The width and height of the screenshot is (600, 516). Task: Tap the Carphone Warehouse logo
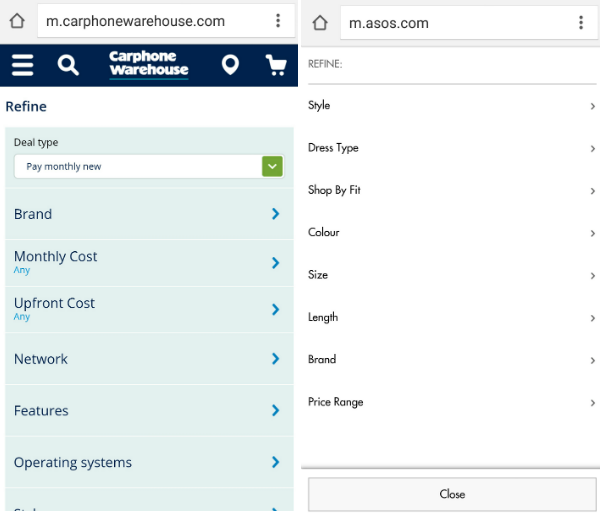[x=148, y=64]
